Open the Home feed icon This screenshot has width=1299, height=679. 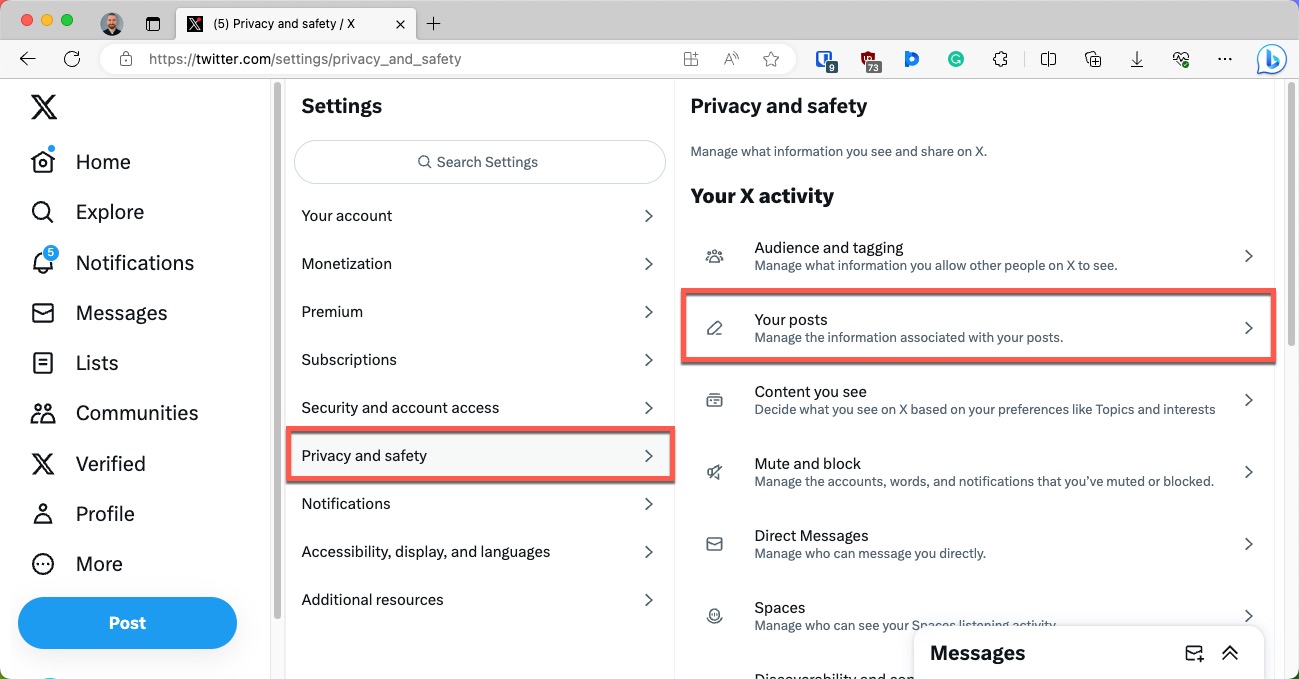(x=43, y=161)
